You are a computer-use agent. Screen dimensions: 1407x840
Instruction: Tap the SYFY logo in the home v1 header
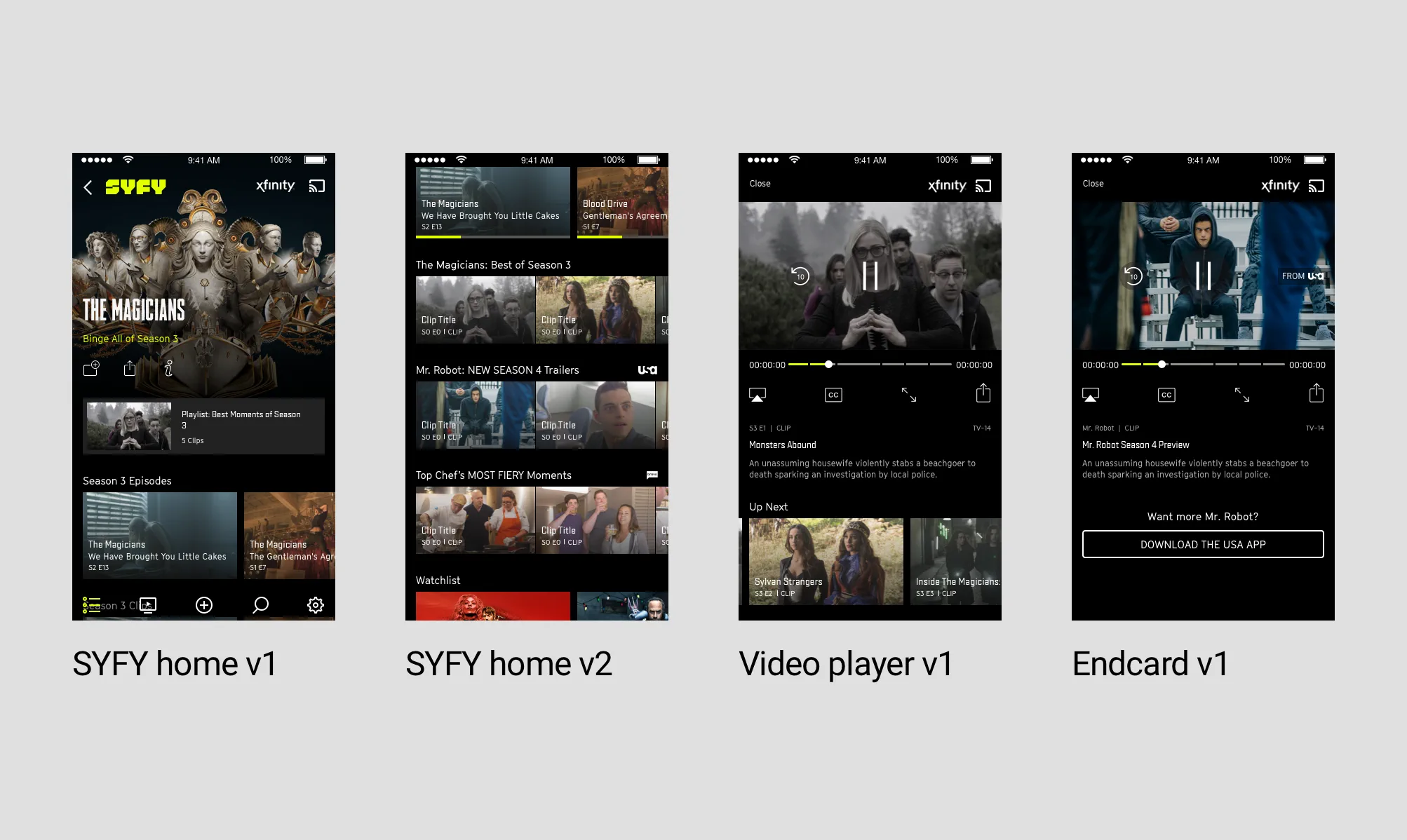tap(135, 187)
